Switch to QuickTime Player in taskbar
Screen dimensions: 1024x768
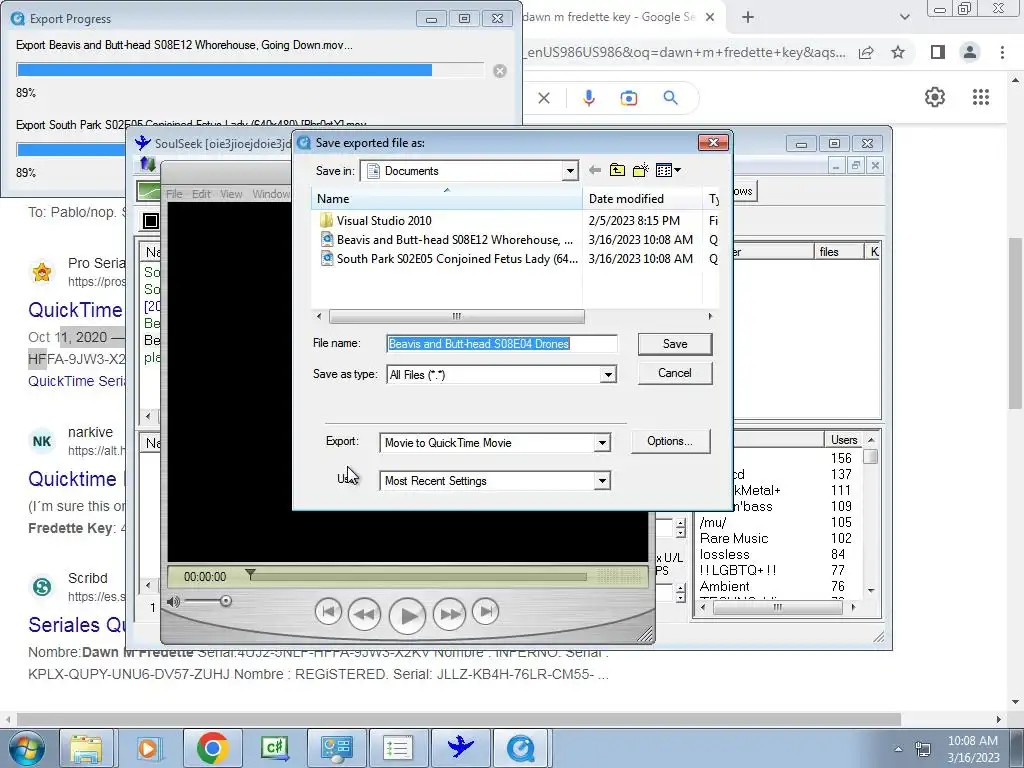[x=520, y=748]
